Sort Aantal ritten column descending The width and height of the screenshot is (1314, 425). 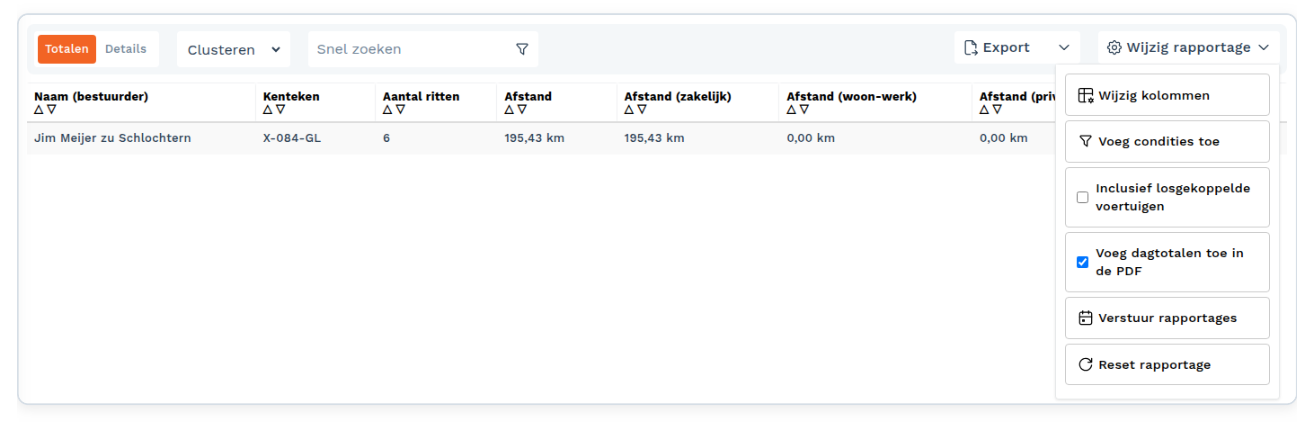tap(400, 110)
